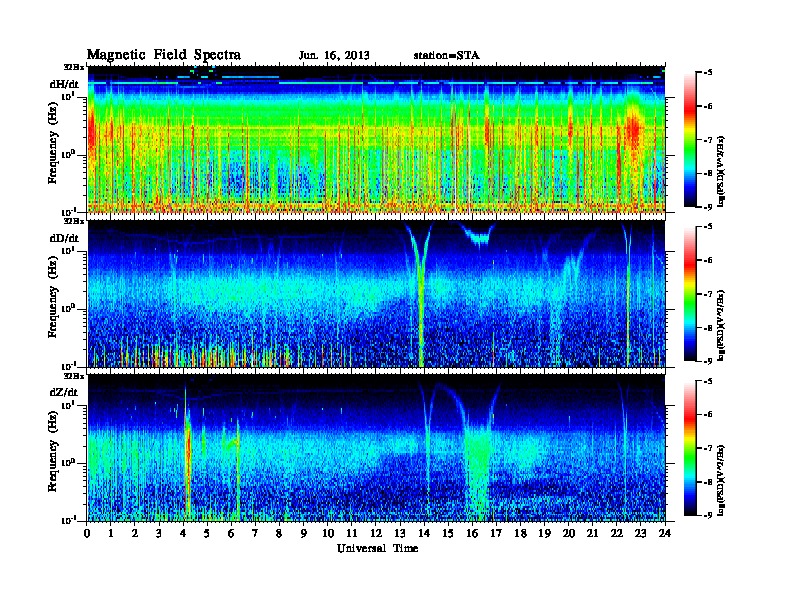This screenshot has height=612, width=792.
Task: Click the 'Magnetic Field Spectra' title
Action: tap(164, 55)
